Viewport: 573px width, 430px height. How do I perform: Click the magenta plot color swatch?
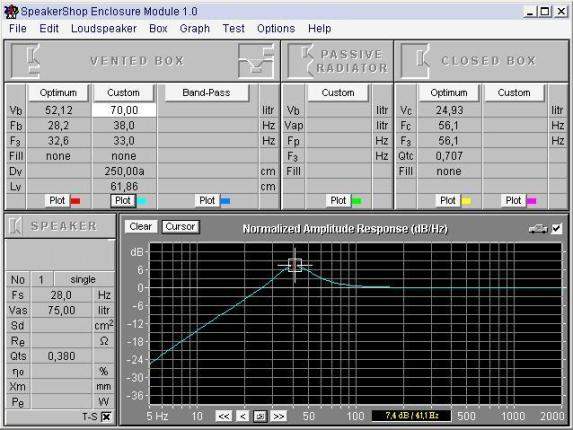(532, 201)
